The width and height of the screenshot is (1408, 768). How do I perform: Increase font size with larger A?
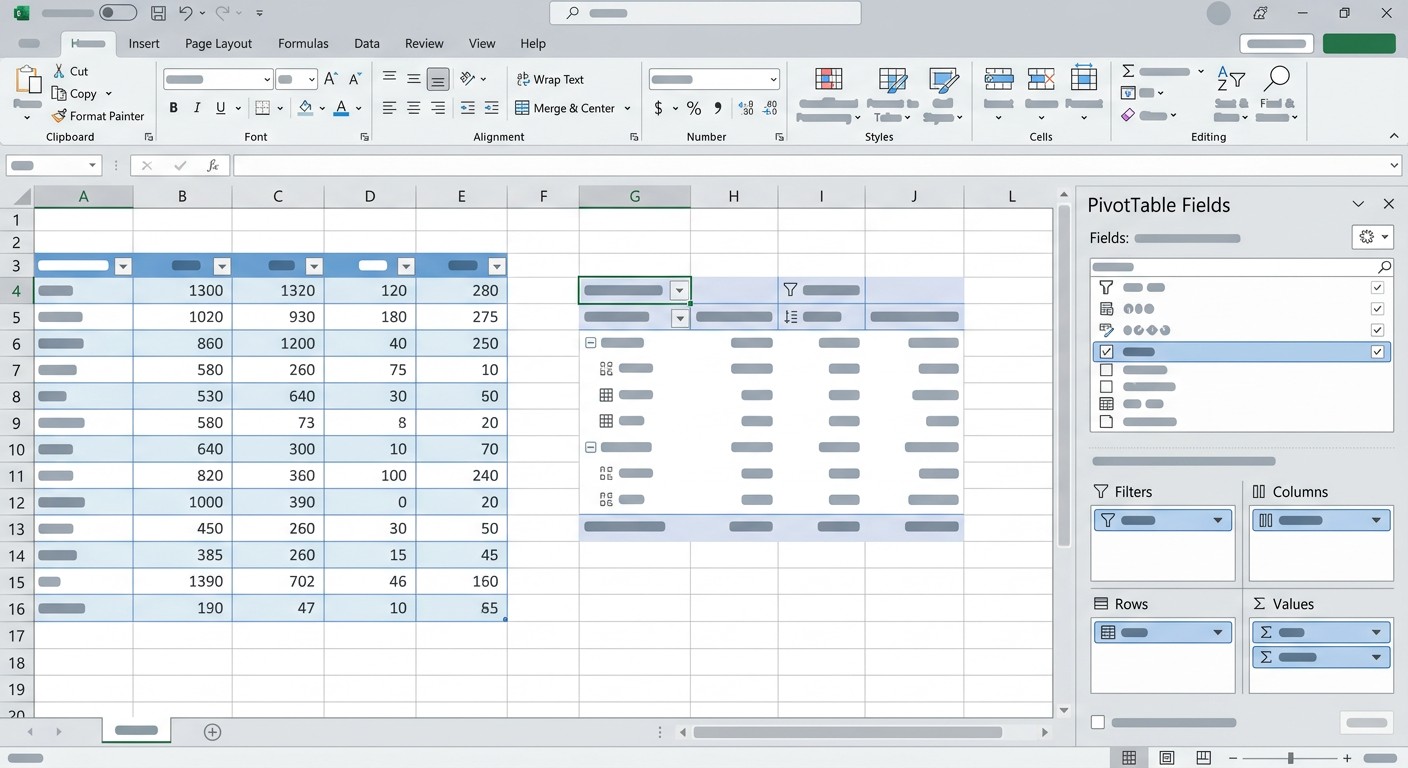click(331, 79)
